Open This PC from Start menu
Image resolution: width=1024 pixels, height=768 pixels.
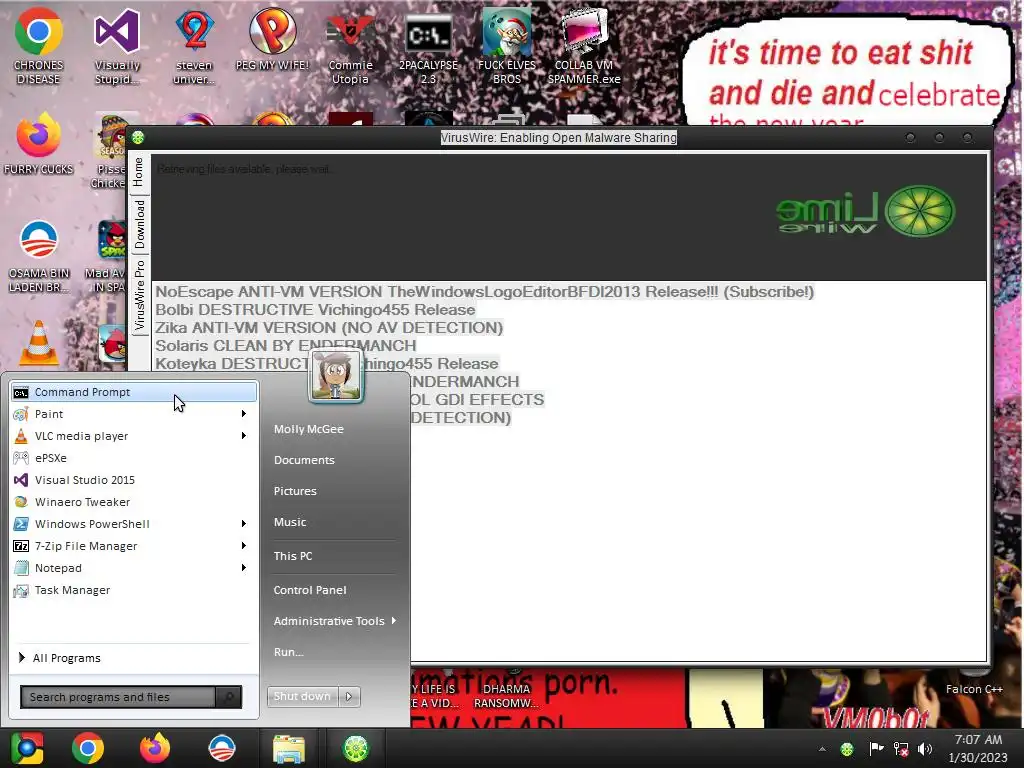coord(293,556)
